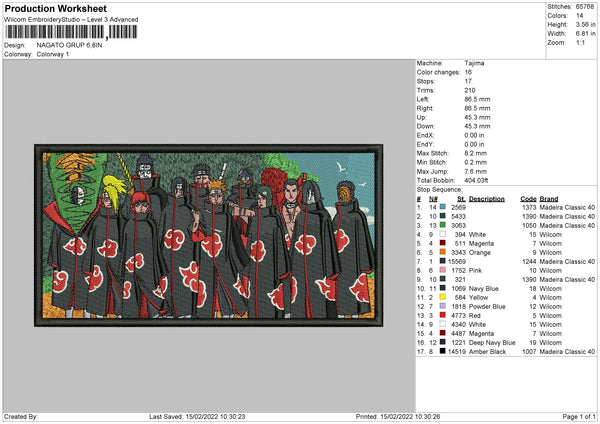The width and height of the screenshot is (600, 424).
Task: Click the 'Last Saved: 15/02/2022 10:30:23' footer
Action: 197,416
